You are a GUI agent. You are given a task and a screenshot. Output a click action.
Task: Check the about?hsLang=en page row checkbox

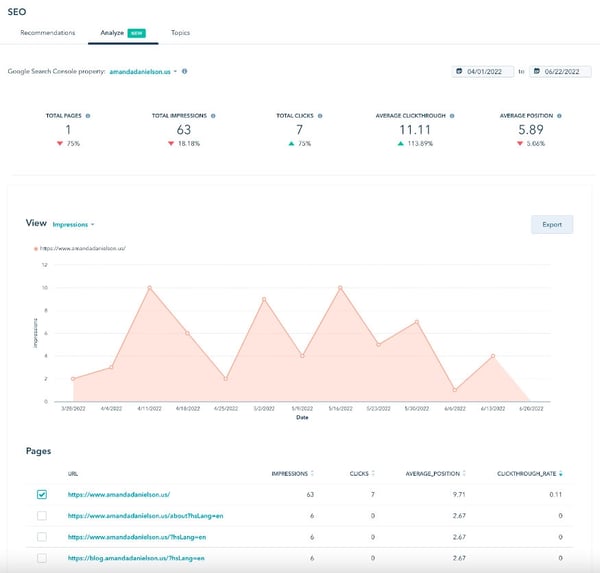pos(41,515)
